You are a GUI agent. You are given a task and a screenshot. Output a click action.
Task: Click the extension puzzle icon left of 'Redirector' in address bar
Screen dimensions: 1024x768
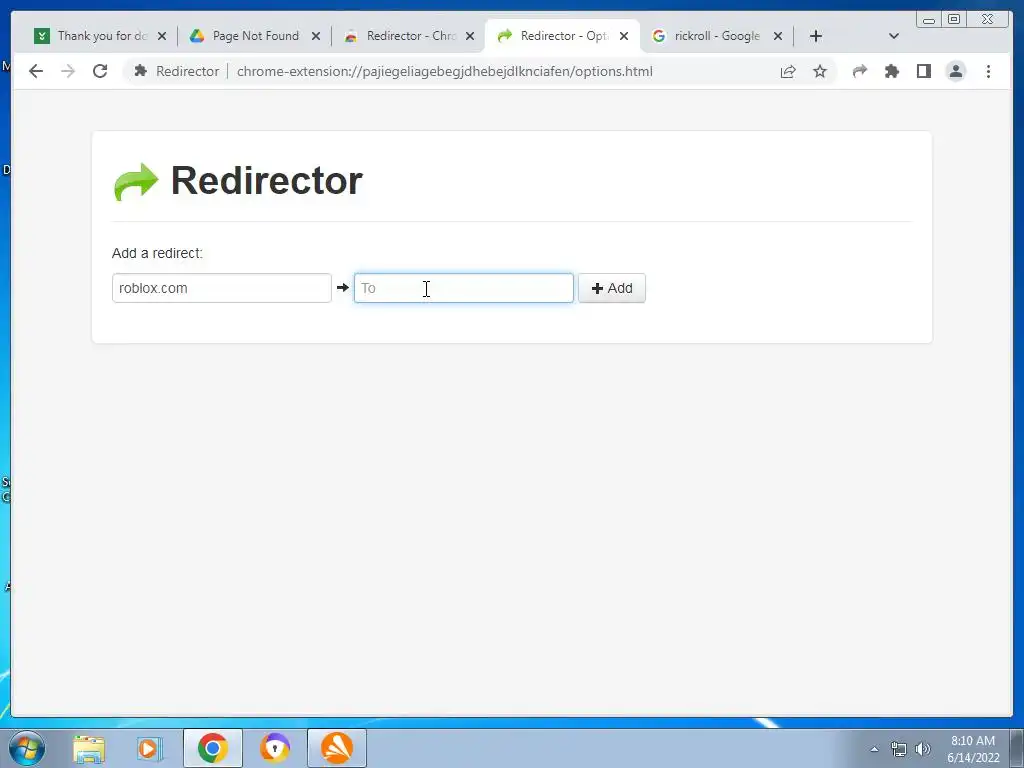140,71
